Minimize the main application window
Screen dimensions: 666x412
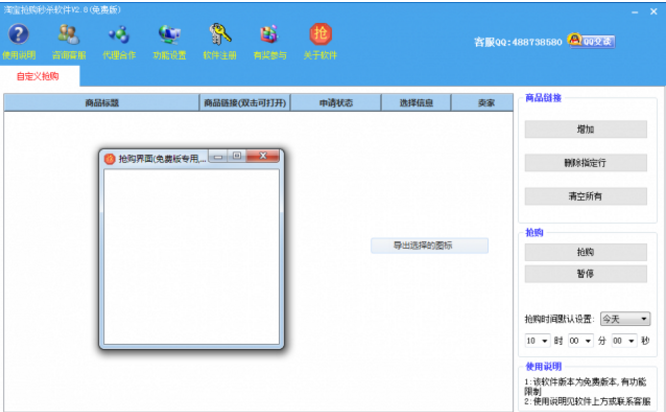[x=635, y=12]
